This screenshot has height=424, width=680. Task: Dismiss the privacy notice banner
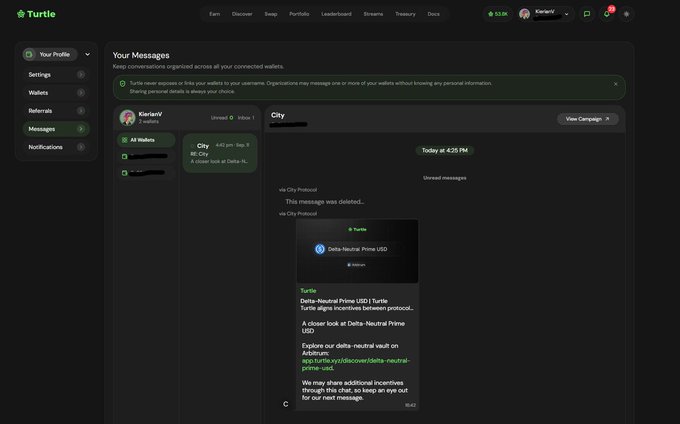615,84
